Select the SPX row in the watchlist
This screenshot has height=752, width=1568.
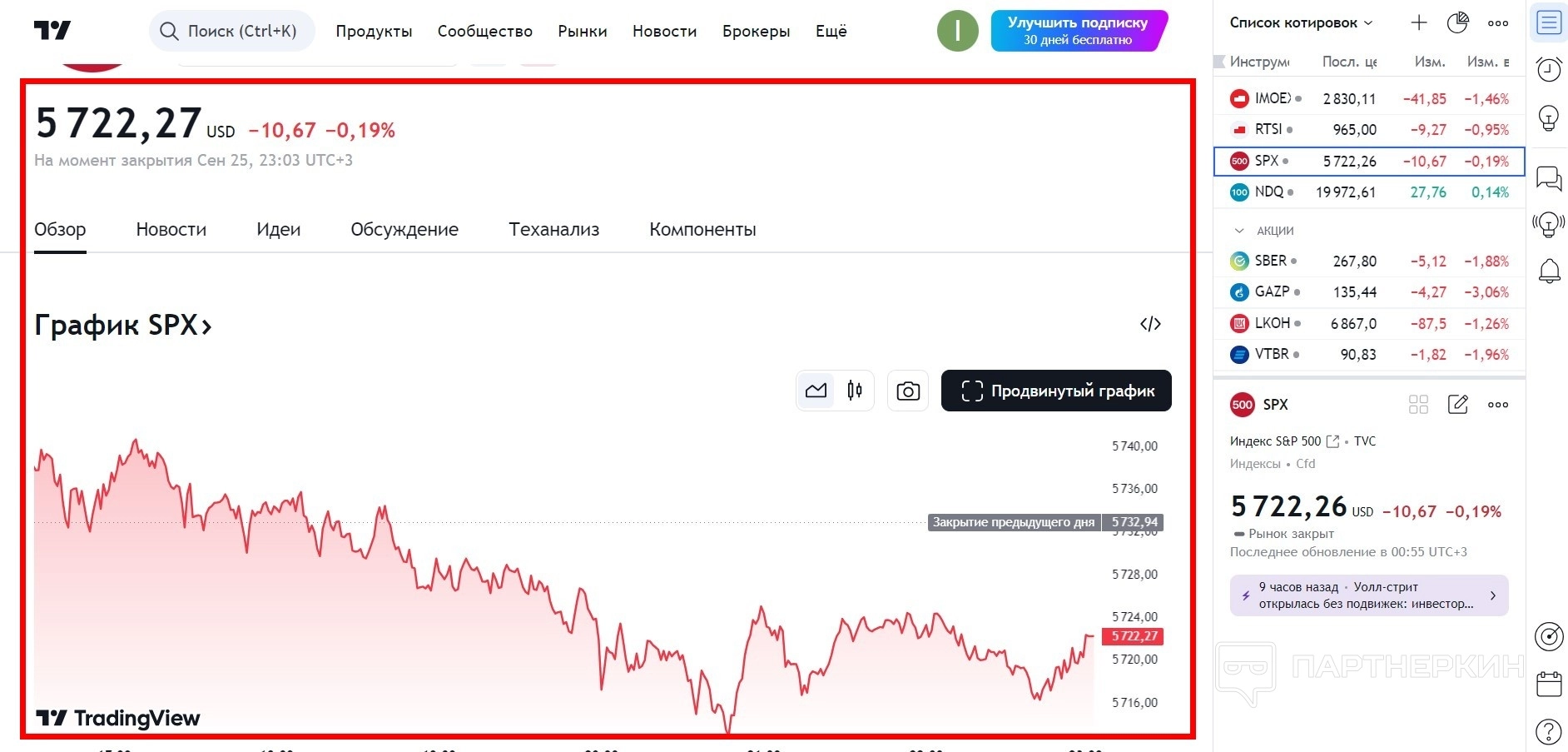(x=1369, y=161)
